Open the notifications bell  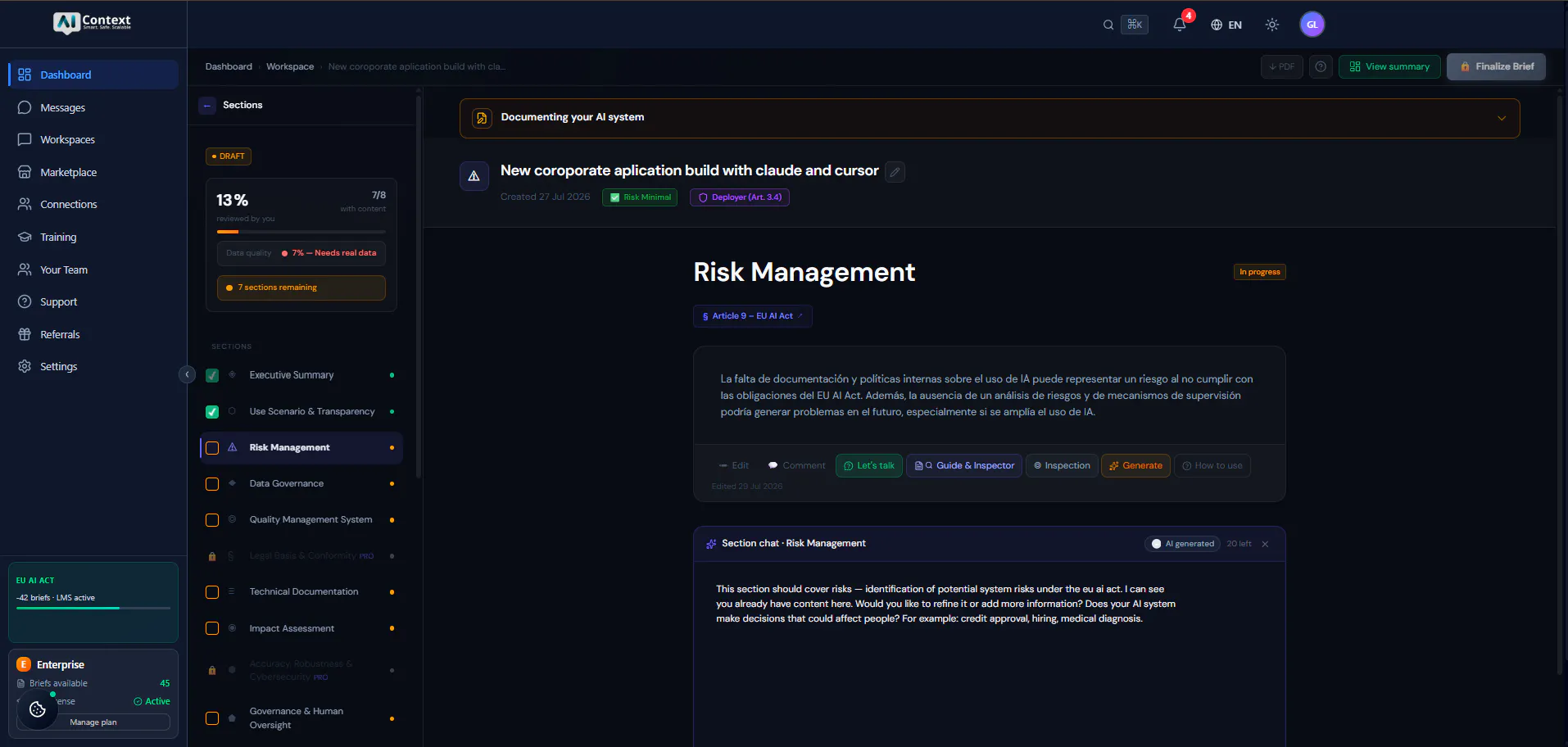1180,25
